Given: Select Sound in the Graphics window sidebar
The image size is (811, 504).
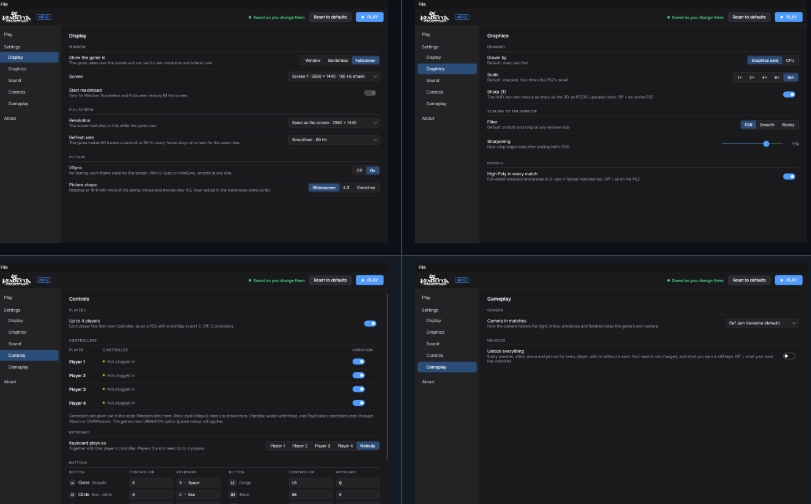Looking at the screenshot, I should point(447,80).
